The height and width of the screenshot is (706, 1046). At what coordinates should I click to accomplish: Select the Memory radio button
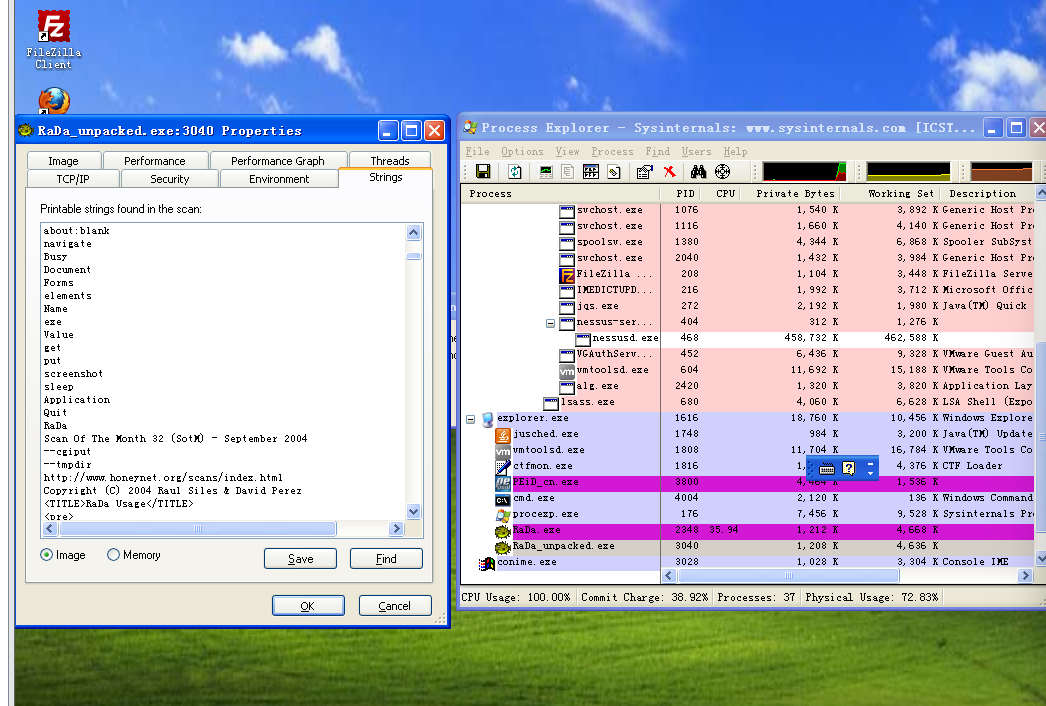113,555
